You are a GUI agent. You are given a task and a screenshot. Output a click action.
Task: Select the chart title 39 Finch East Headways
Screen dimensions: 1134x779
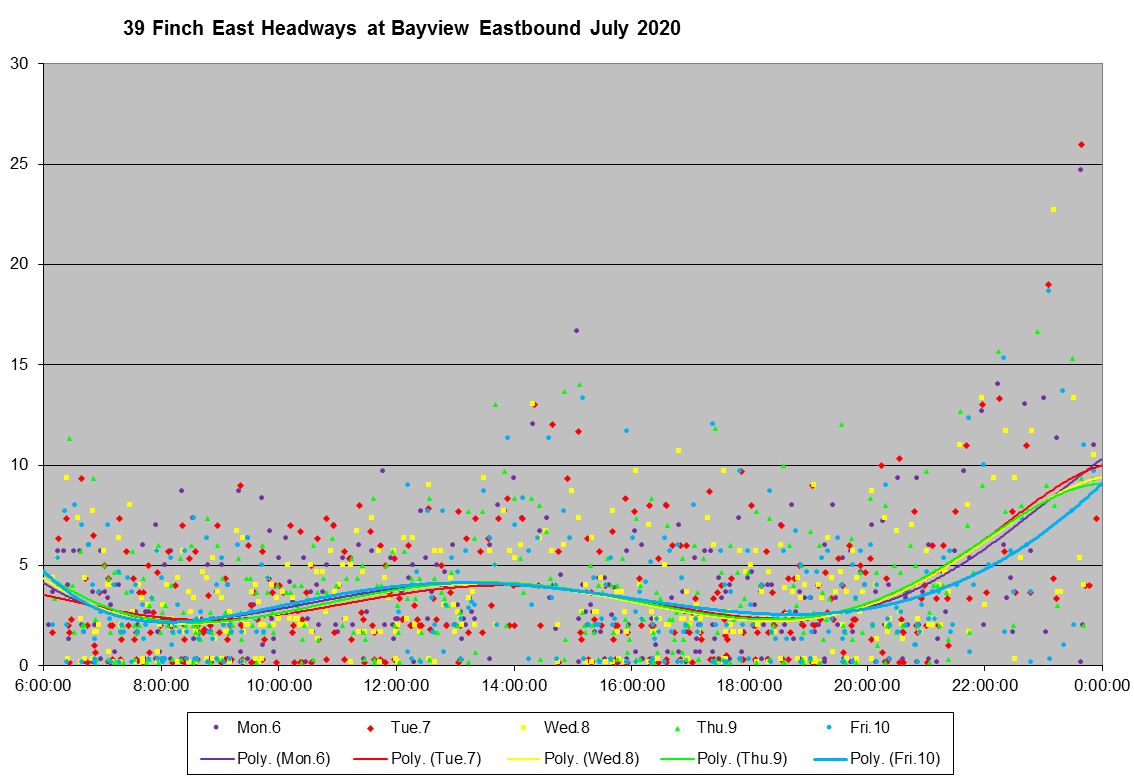click(401, 28)
